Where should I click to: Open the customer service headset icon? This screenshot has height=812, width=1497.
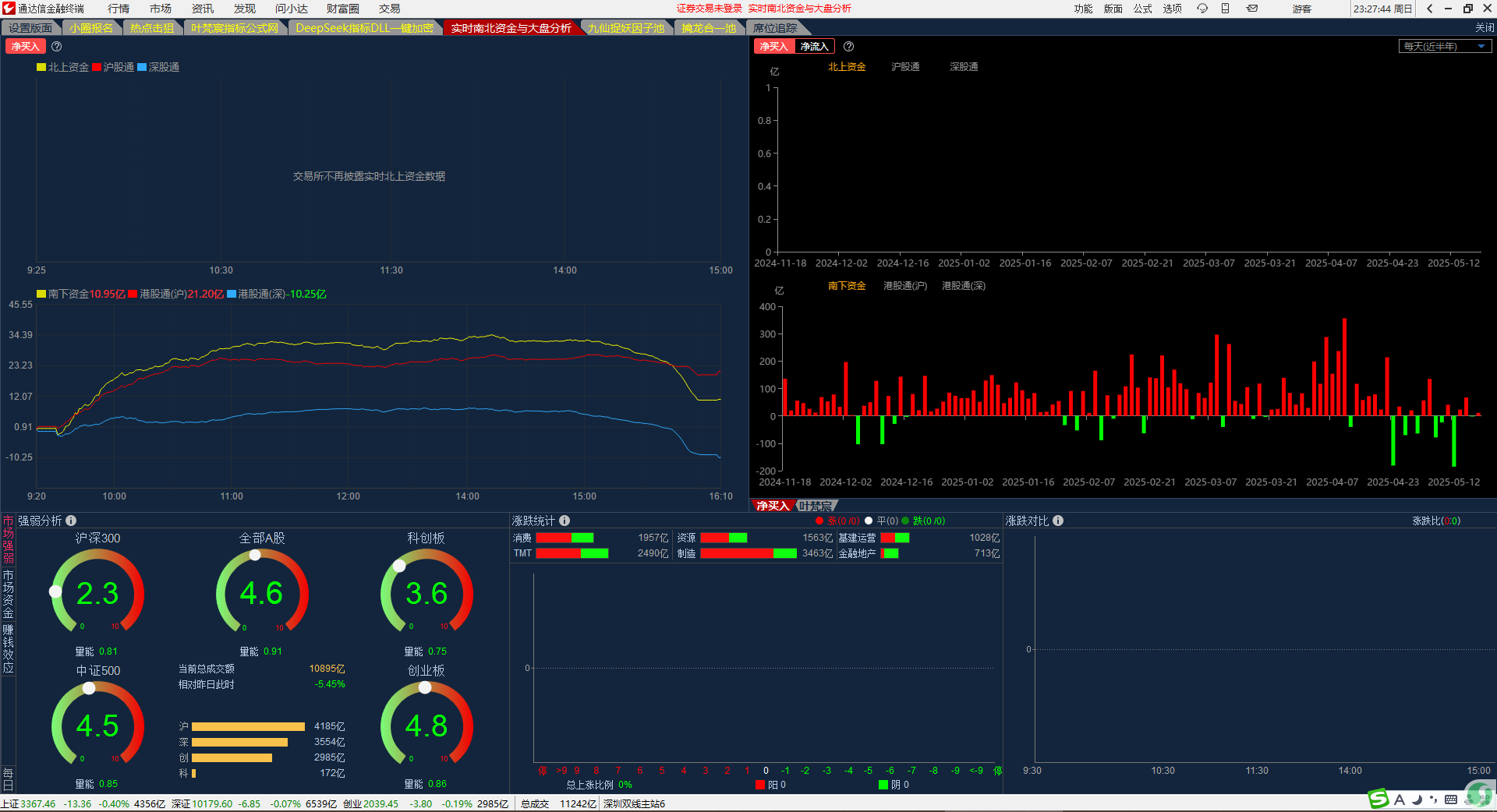pos(1202,9)
